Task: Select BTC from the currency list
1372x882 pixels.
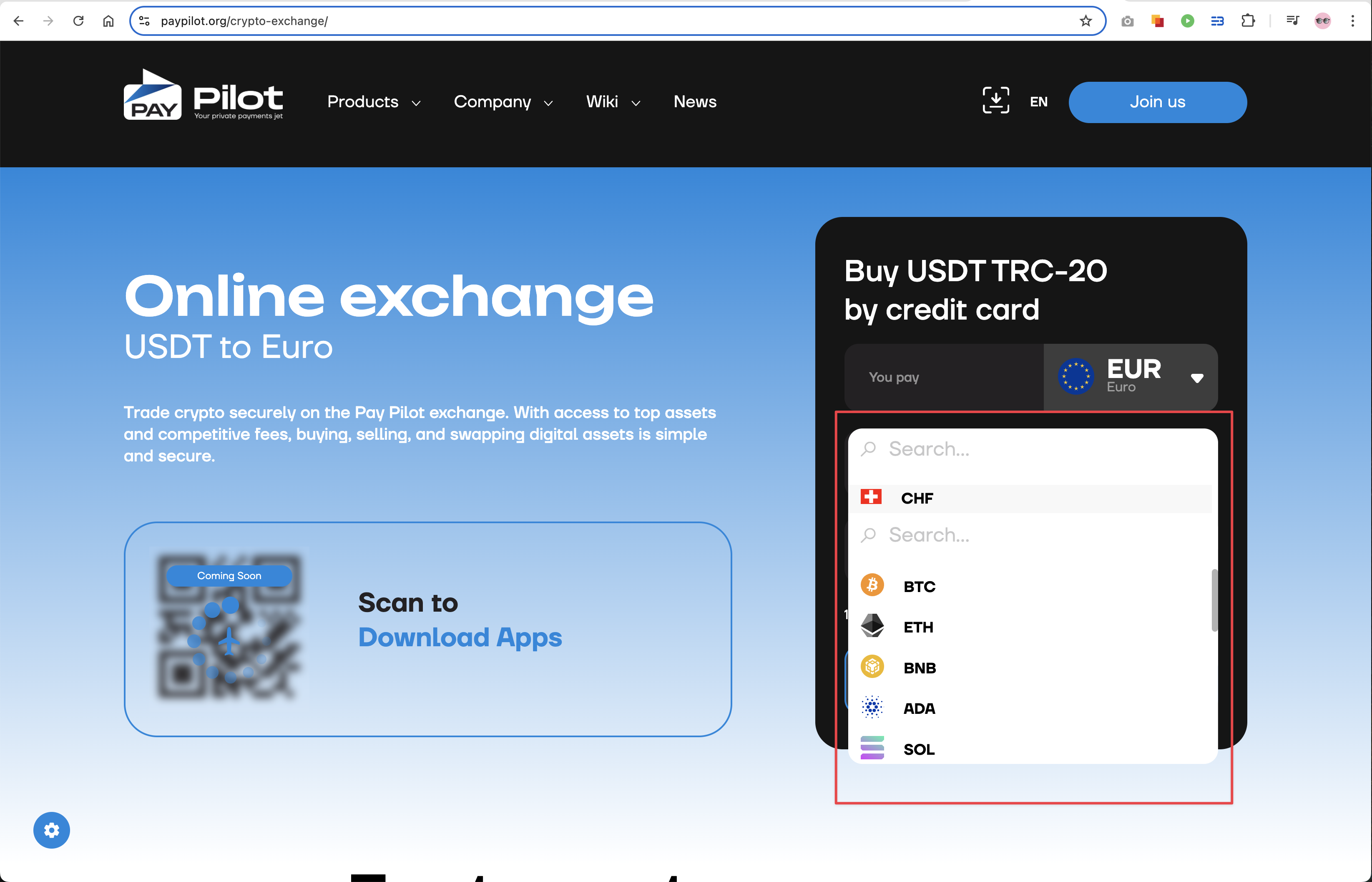Action: 919,587
